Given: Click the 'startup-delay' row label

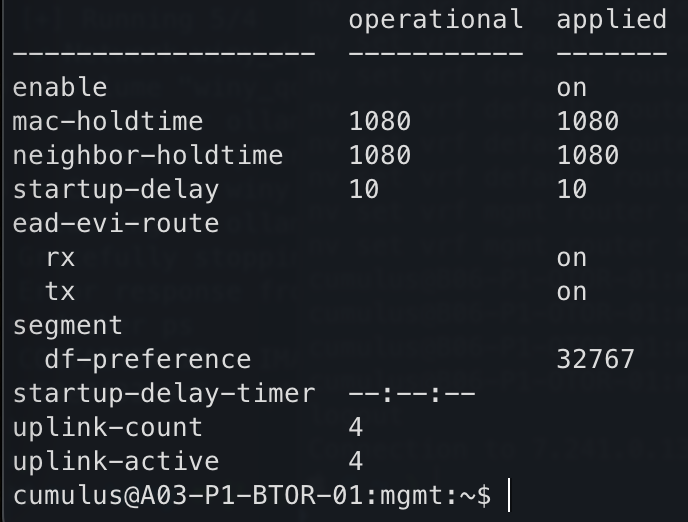Looking at the screenshot, I should point(115,189).
